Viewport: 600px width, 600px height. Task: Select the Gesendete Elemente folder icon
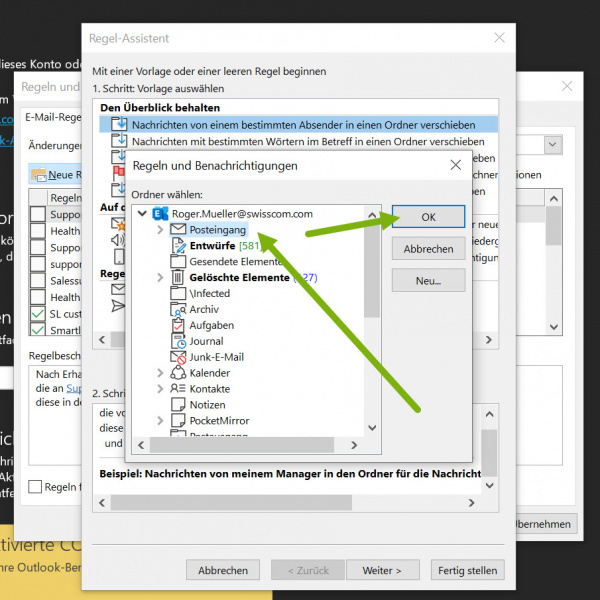pos(178,261)
